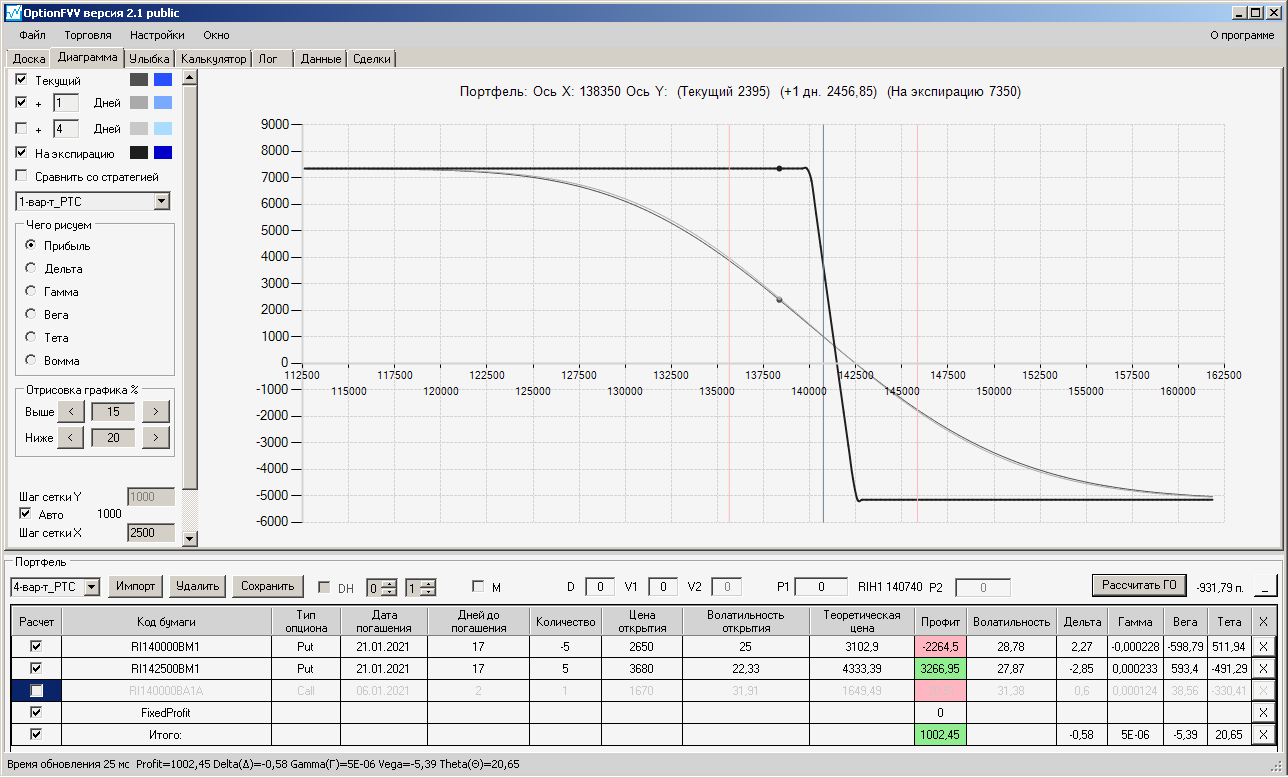Screen dimensions: 1288x778
Task: Open the Торговля menu
Action: point(88,35)
